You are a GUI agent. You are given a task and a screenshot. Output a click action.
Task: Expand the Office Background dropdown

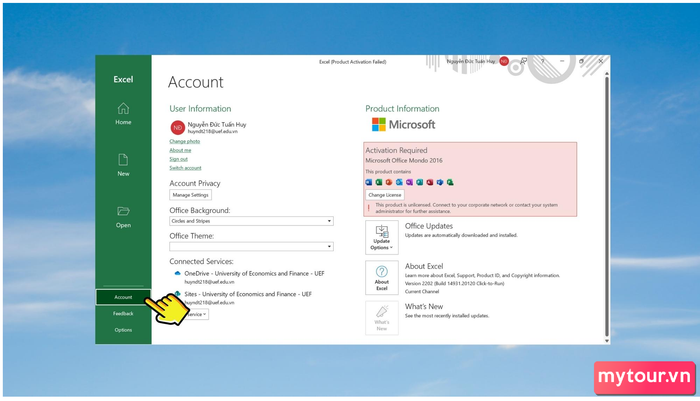251,221
